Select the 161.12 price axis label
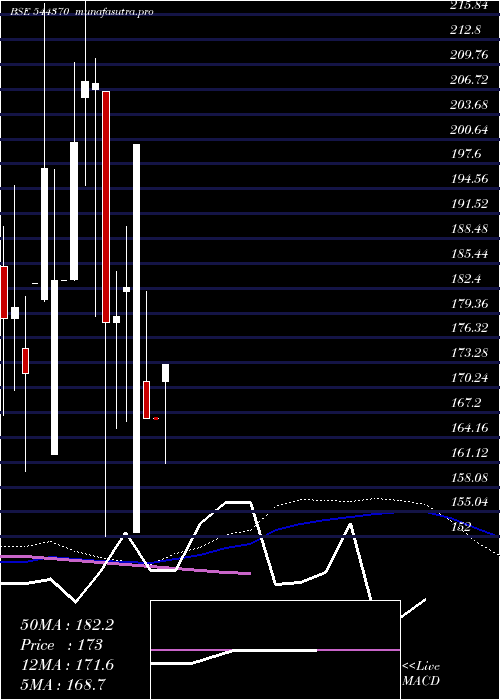 [471, 453]
